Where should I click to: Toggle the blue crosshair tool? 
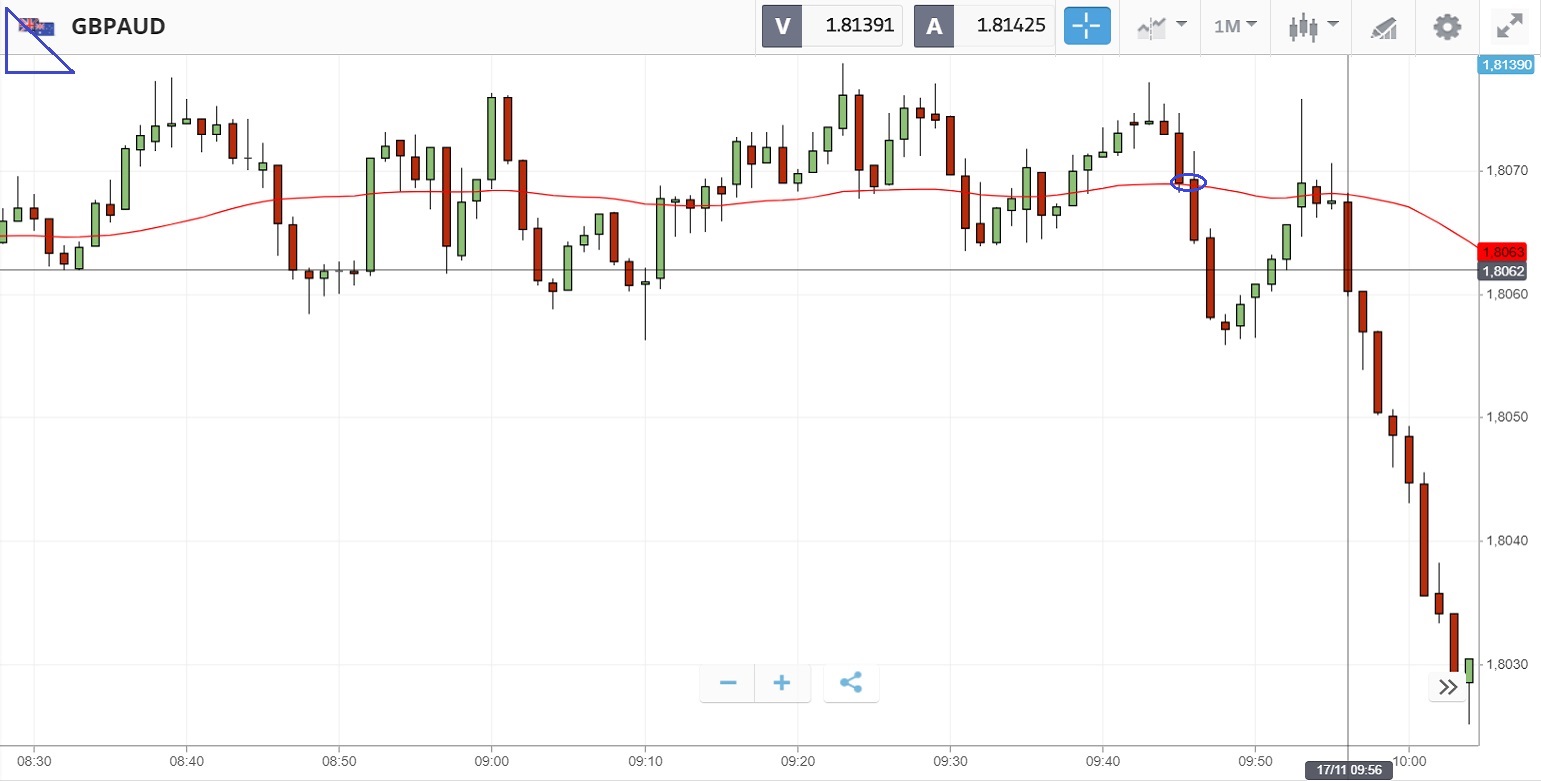click(x=1087, y=26)
